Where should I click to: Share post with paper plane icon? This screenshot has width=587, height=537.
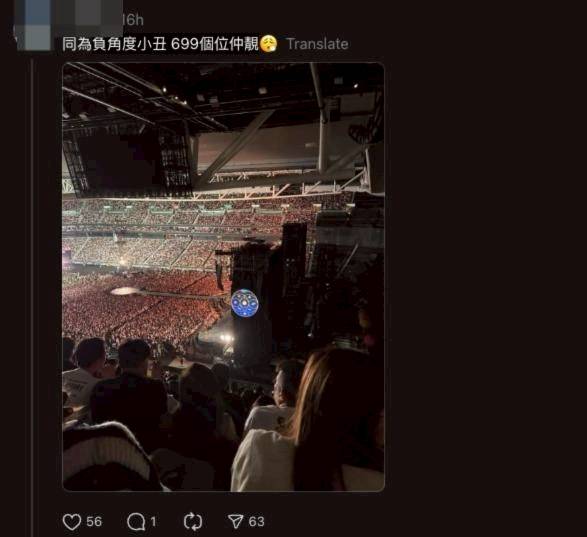point(235,521)
